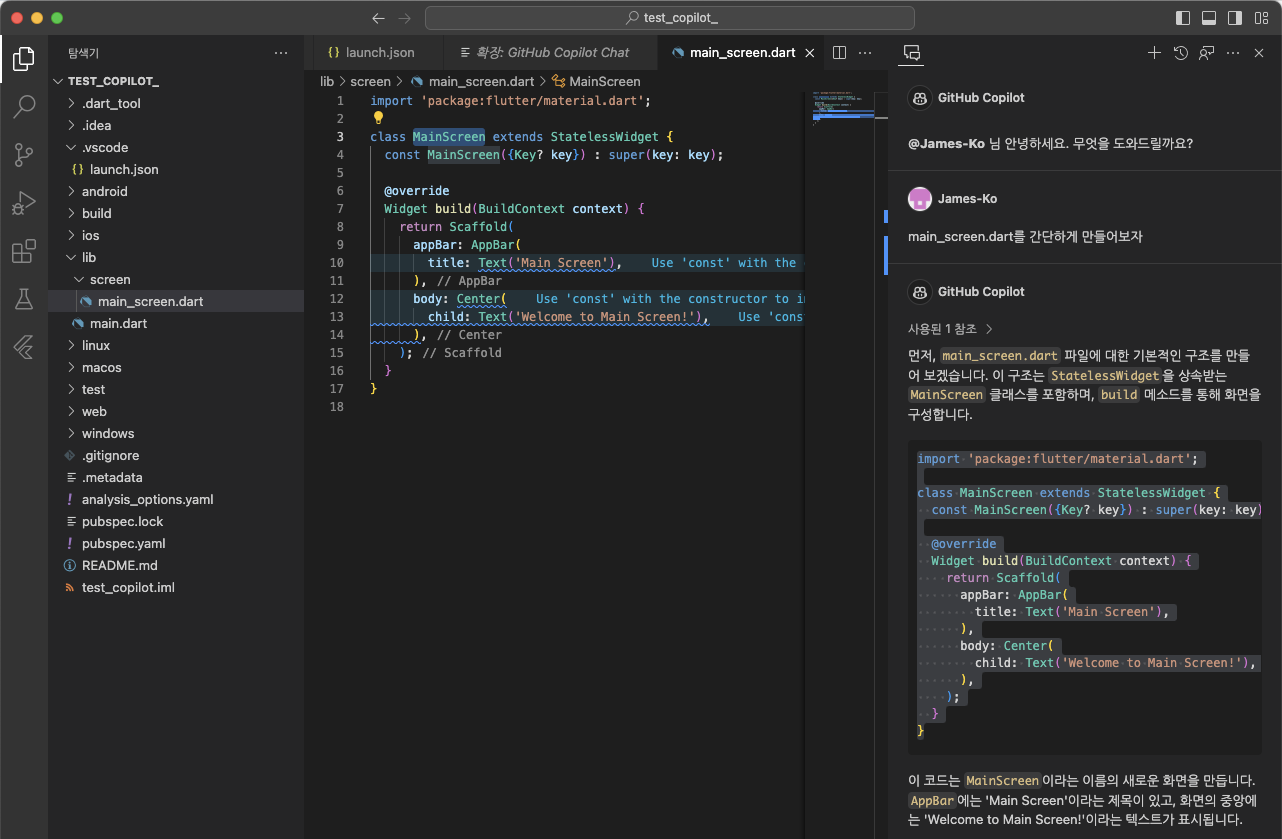
Task: Open pubspec.yaml in the explorer
Action: 123,543
